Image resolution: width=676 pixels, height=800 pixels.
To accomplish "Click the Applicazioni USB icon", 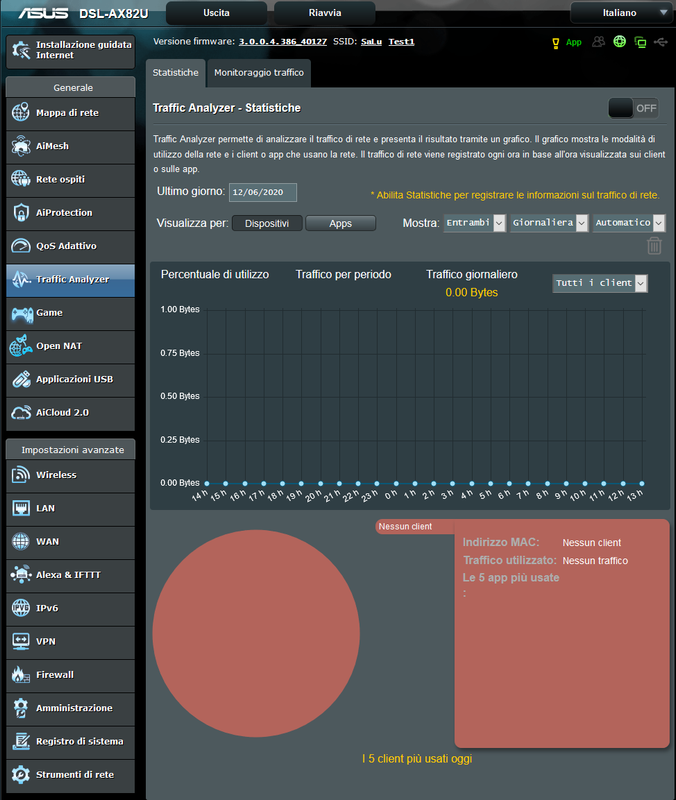I will (x=21, y=379).
